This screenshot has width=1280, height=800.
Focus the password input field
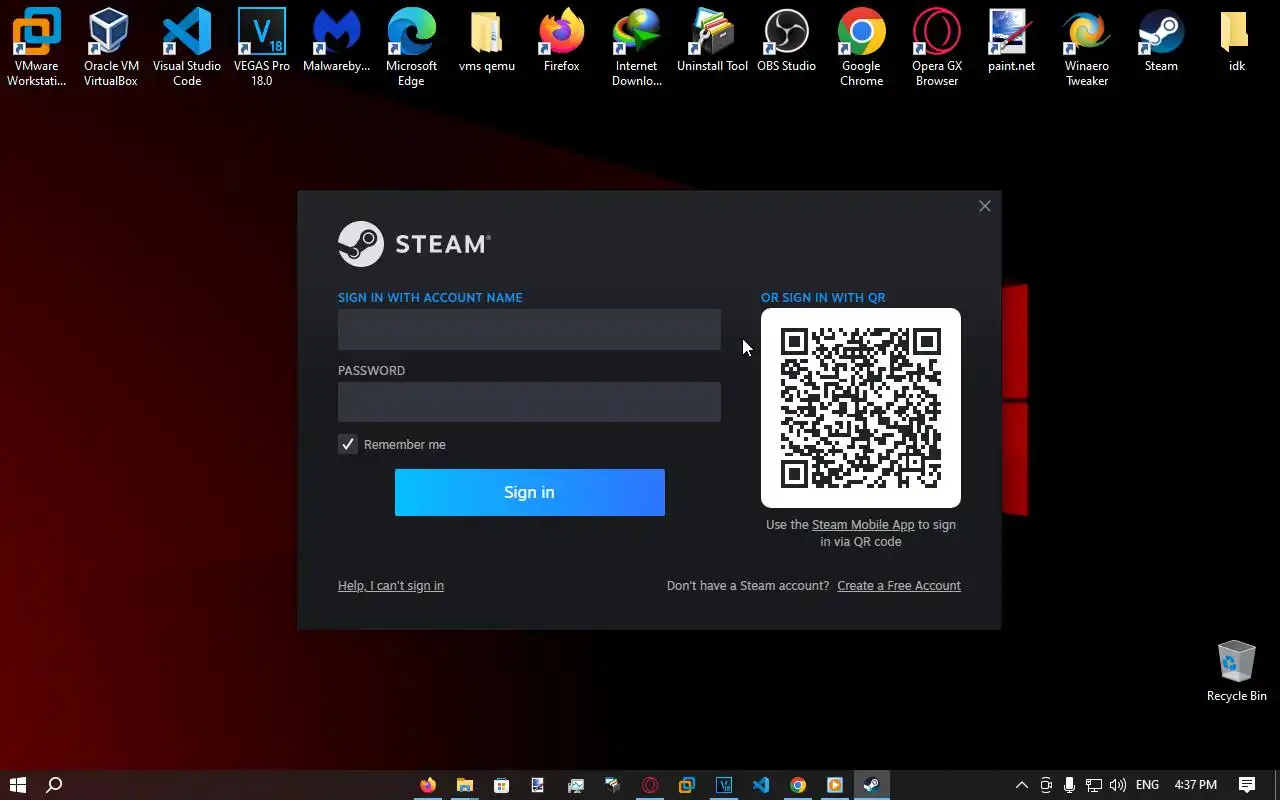529,402
